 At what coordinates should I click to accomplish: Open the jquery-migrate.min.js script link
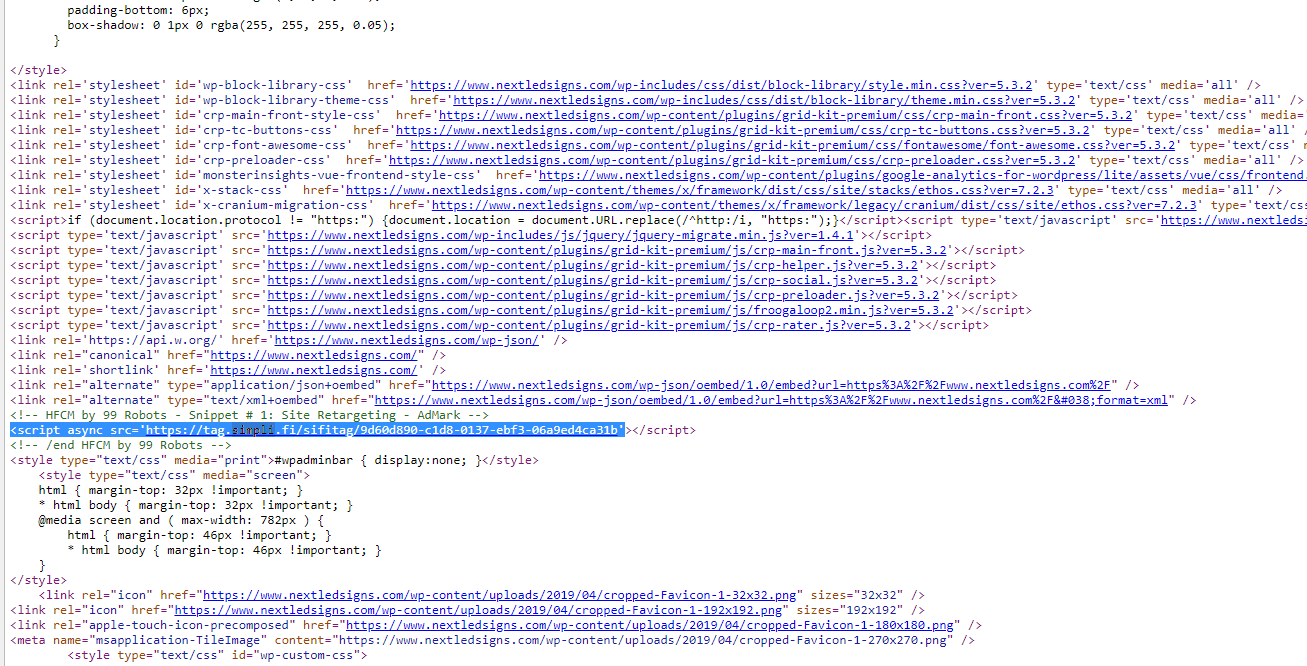pyautogui.click(x=560, y=235)
